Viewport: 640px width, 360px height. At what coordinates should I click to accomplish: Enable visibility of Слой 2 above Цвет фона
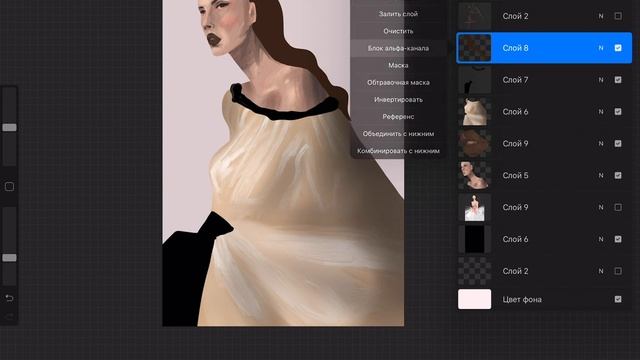[618, 271]
